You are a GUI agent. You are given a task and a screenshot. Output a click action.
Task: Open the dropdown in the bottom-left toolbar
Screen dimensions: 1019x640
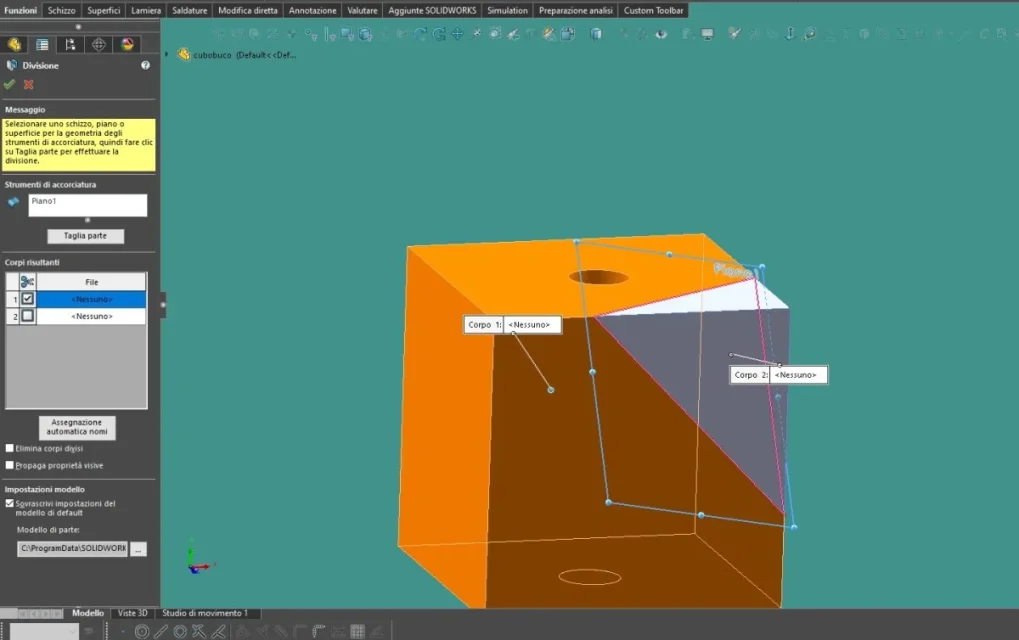pos(73,631)
